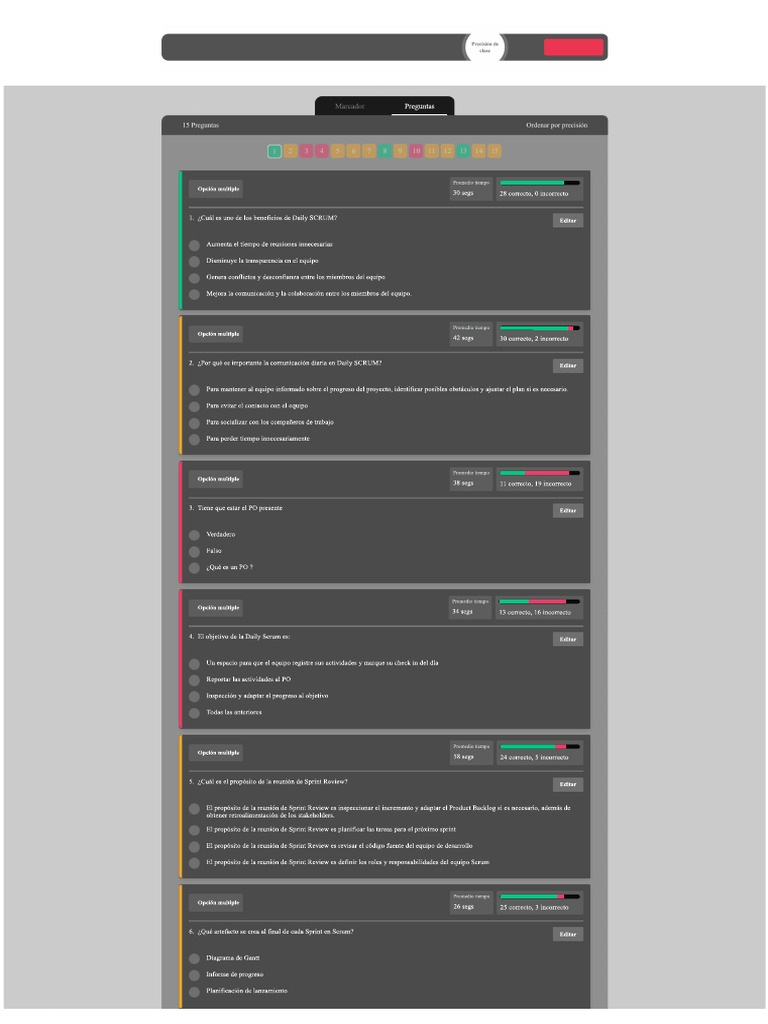This screenshot has width=768, height=1024.
Task: Edit question 4 objetivo de la Daily Scrum
Action: click(568, 639)
